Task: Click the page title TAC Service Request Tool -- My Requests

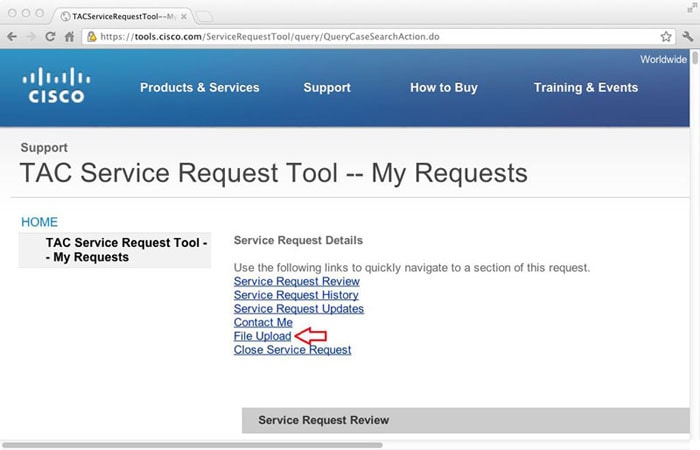Action: [x=274, y=173]
